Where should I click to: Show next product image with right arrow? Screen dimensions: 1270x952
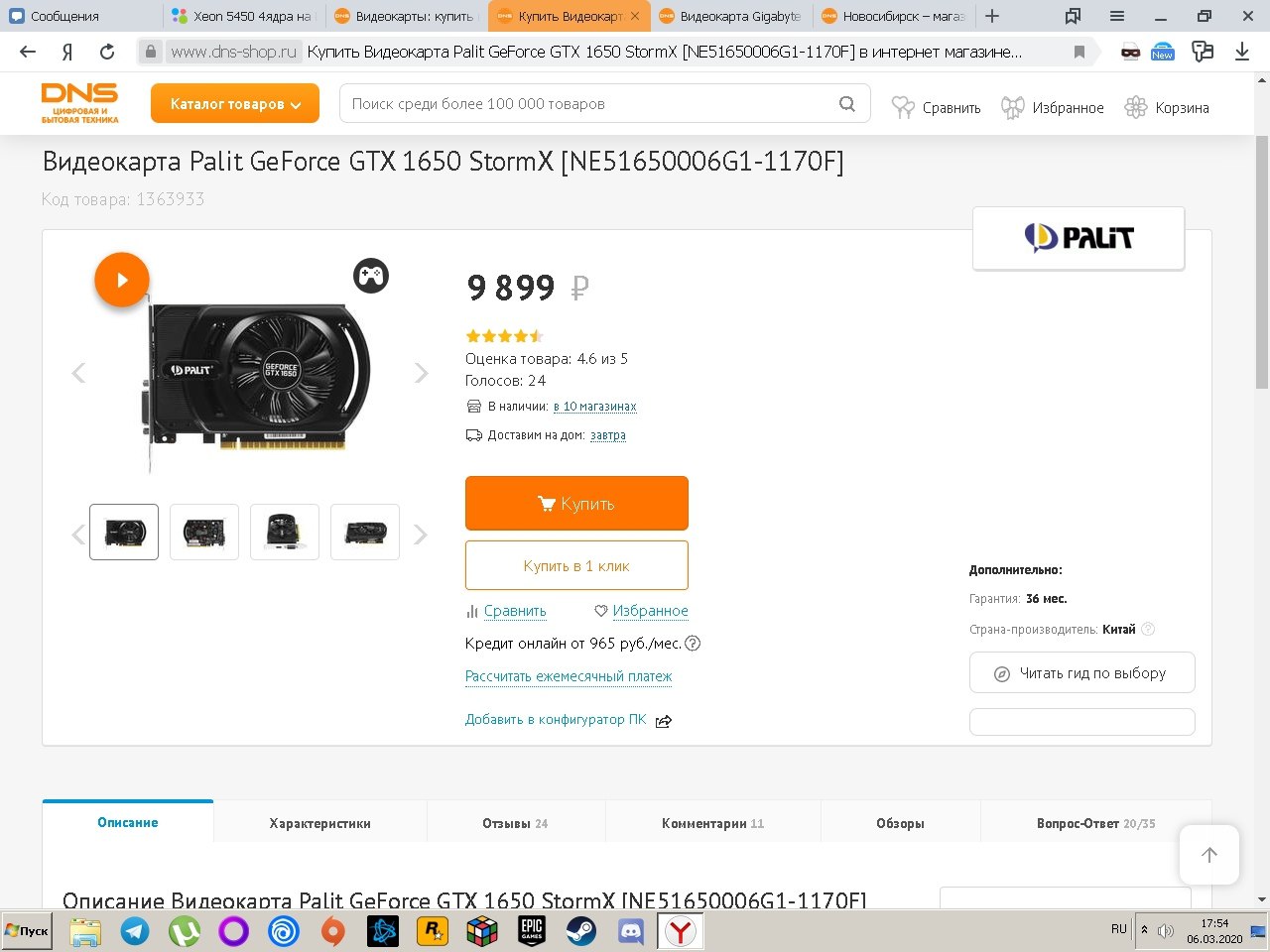click(422, 373)
